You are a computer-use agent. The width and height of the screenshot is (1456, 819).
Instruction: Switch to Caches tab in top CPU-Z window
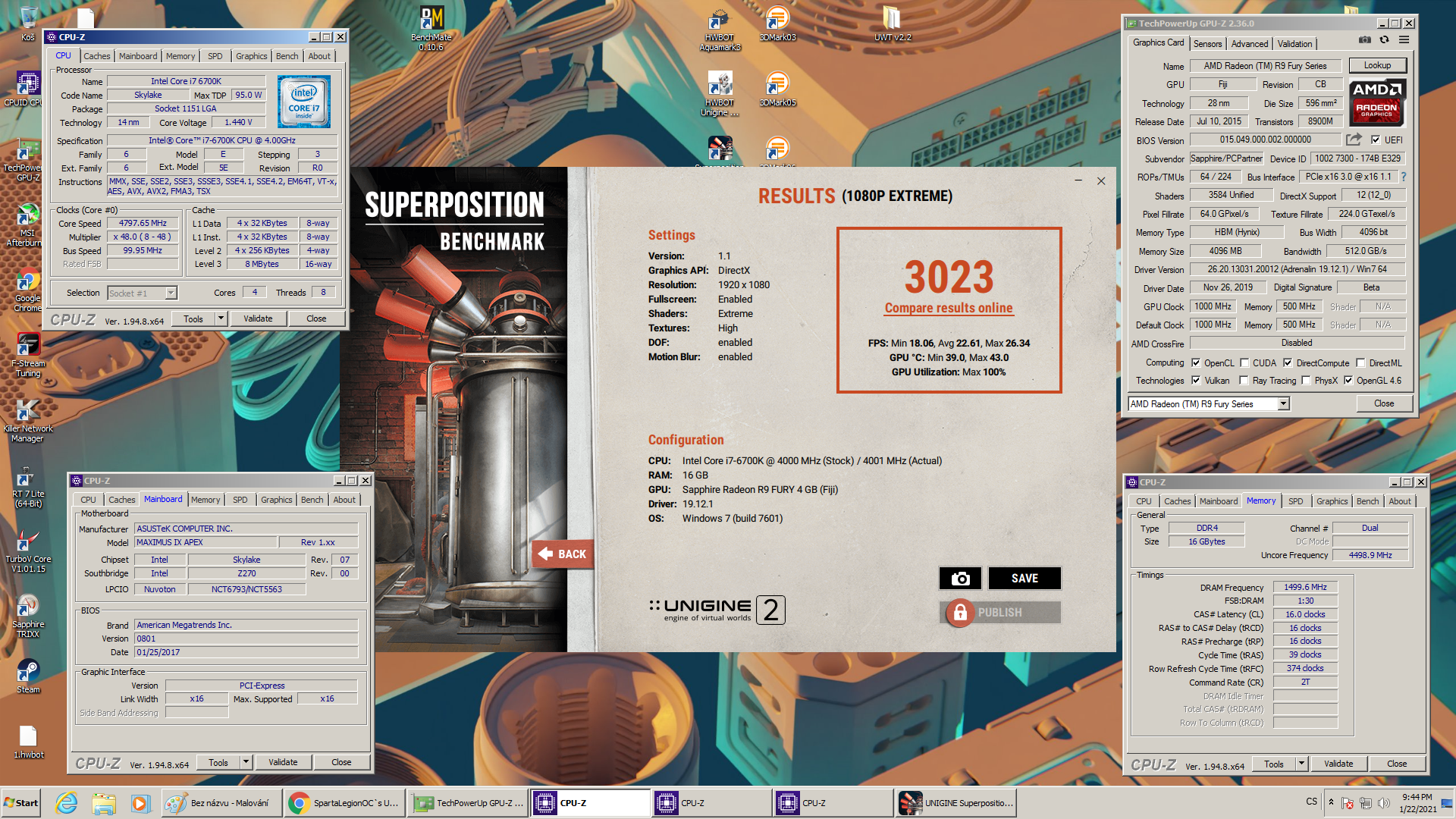[97, 56]
